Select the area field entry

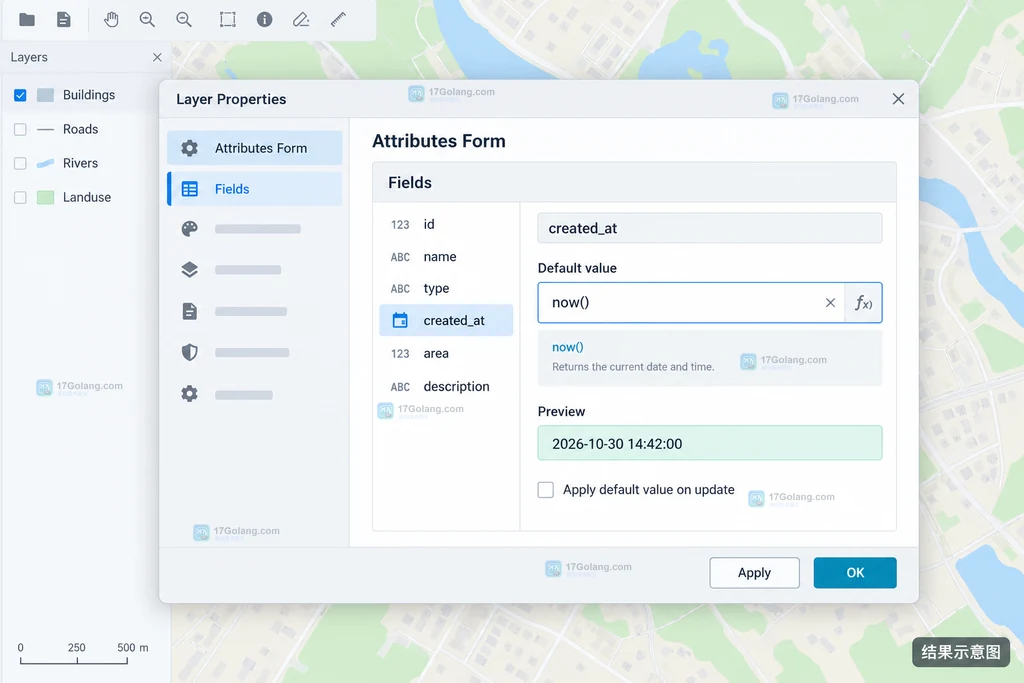point(446,353)
